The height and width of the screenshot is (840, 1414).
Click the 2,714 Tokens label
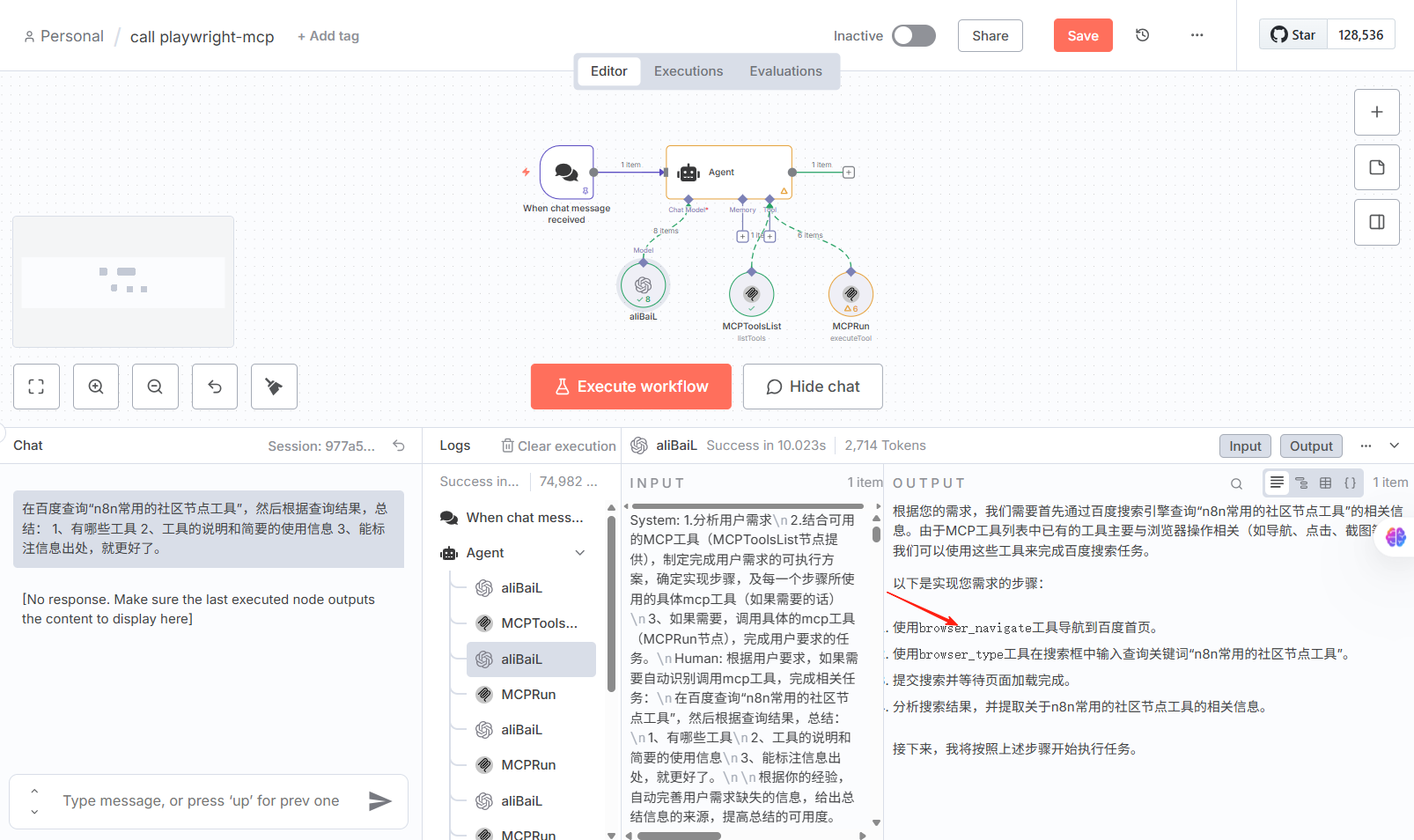click(x=885, y=446)
